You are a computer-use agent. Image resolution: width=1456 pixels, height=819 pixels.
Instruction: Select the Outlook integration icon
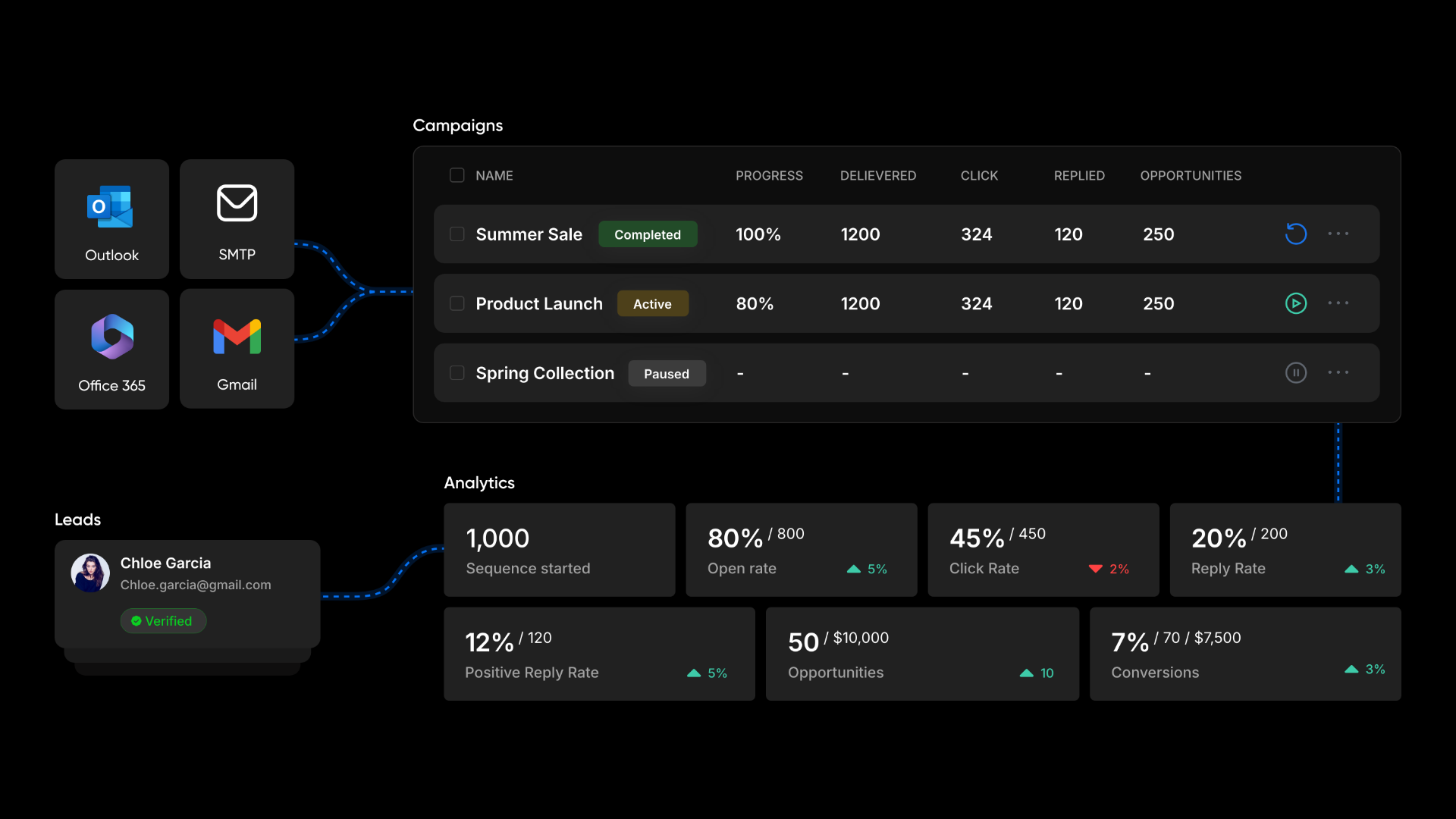[x=111, y=206]
